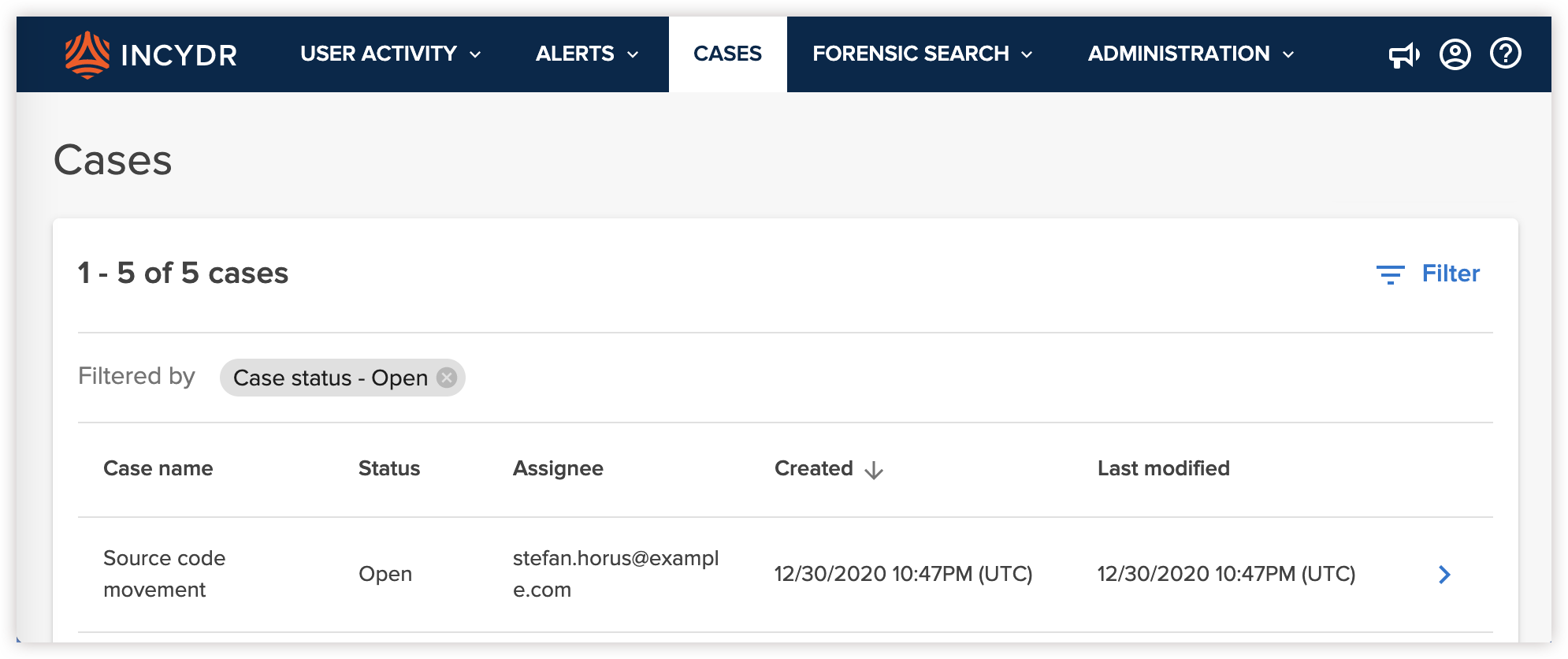Click the stefan.horus assignee email

pos(618,574)
